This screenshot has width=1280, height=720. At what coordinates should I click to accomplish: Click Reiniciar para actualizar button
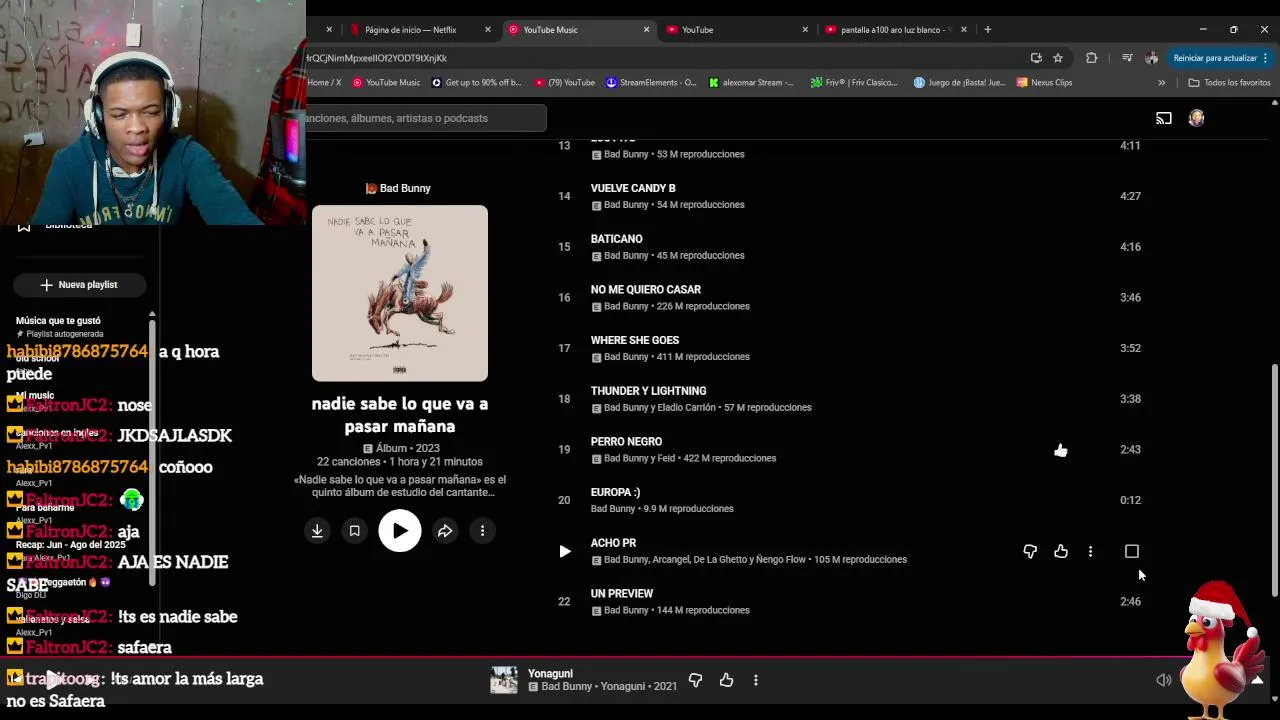(1220, 58)
